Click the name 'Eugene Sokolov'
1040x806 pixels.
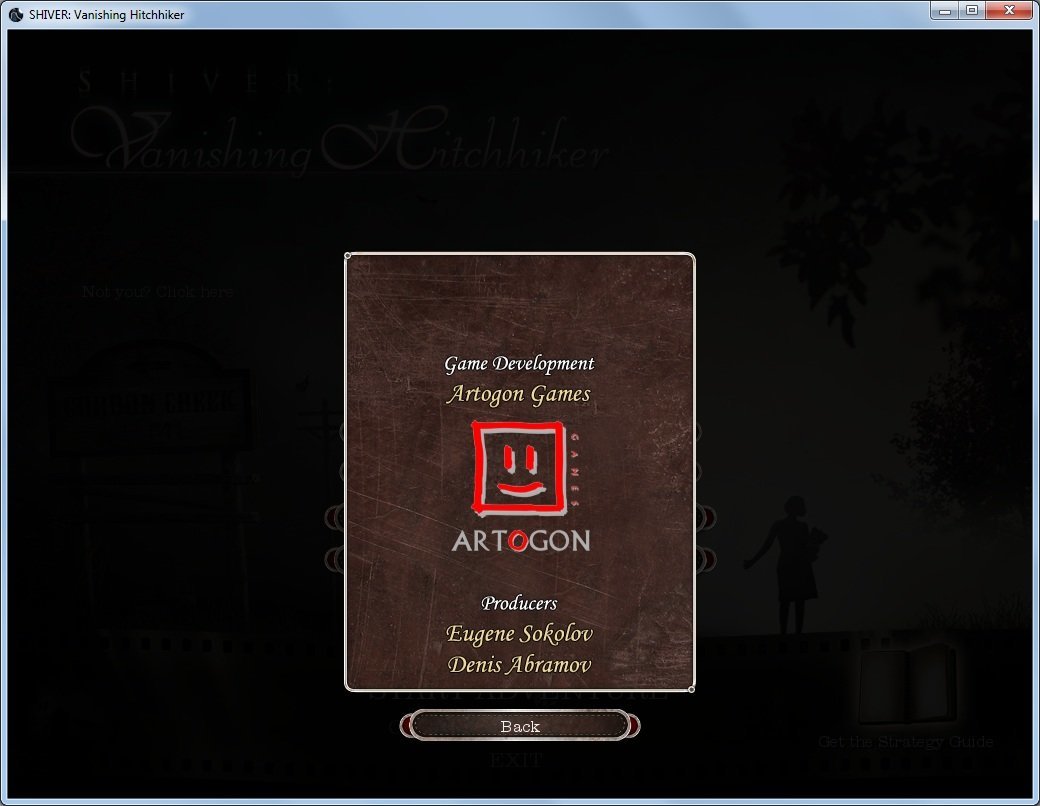coord(519,634)
